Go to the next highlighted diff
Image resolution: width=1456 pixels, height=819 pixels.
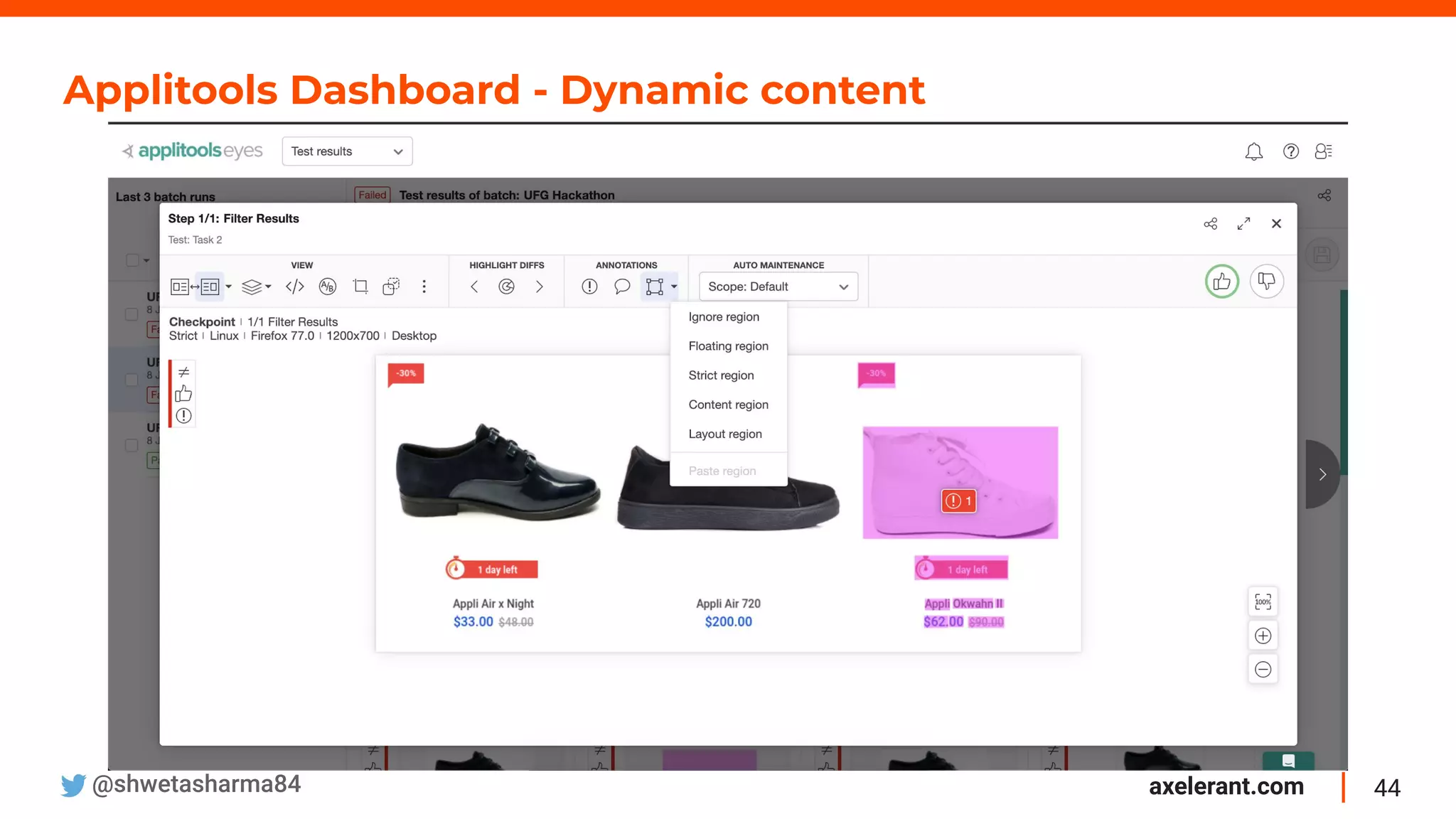tap(539, 287)
